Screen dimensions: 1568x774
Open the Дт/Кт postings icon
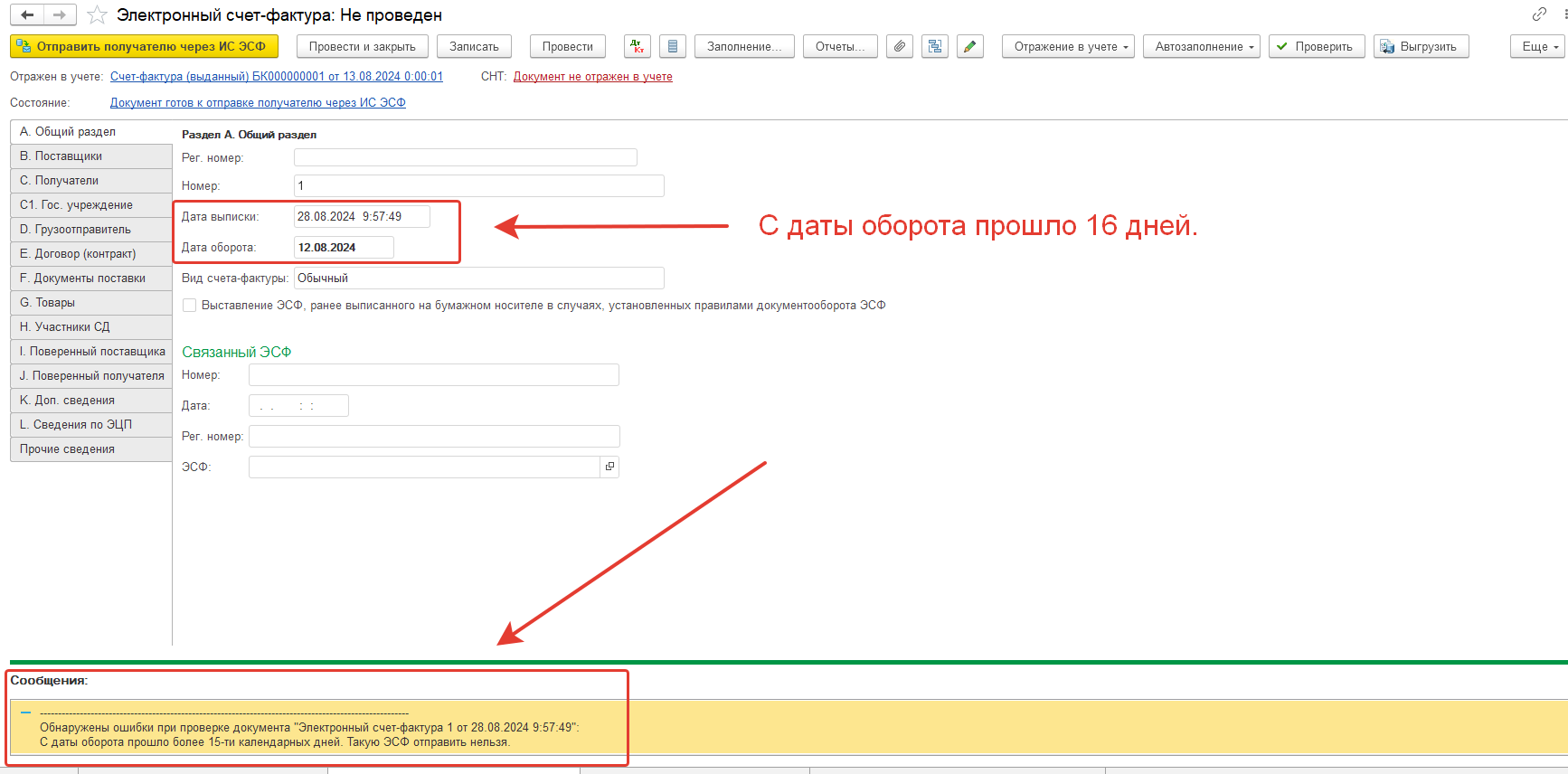638,46
